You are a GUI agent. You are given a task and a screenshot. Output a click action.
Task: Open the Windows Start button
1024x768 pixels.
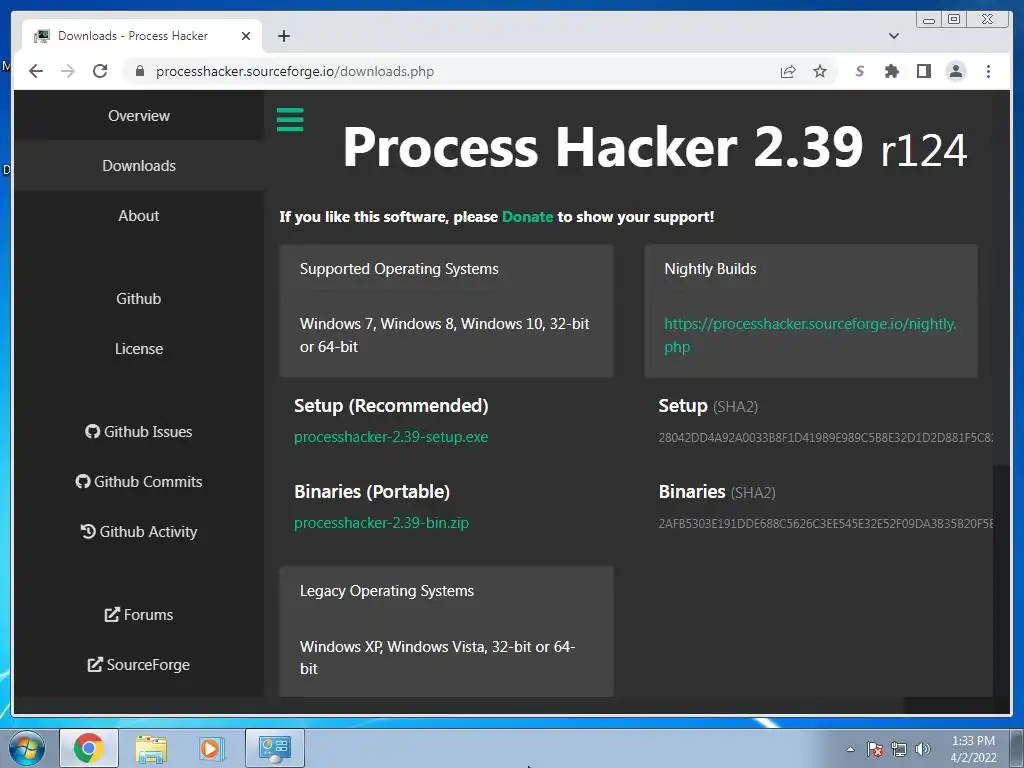tap(27, 748)
